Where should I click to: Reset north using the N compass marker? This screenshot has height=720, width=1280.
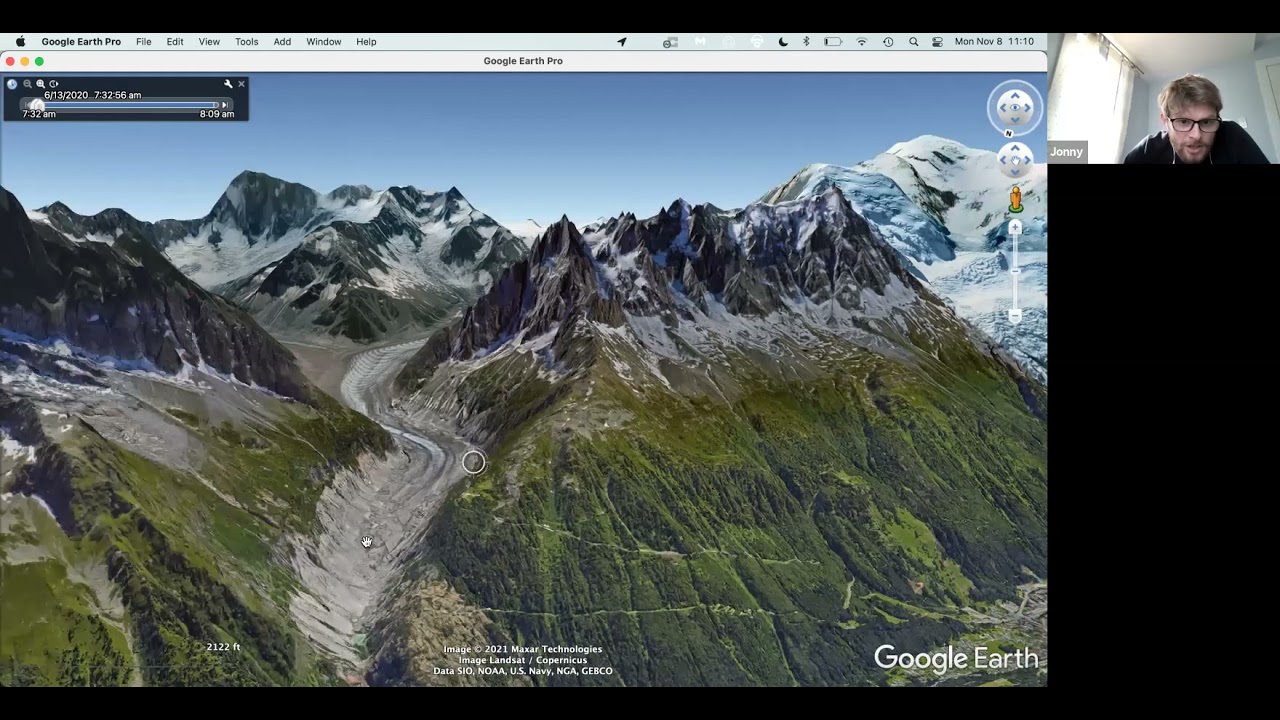coord(1008,133)
